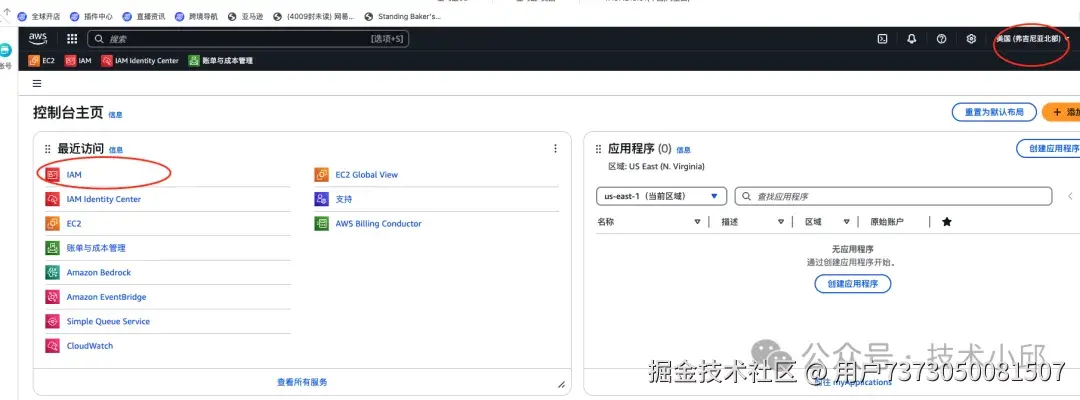Click Simple Queue Service icon

52,322
